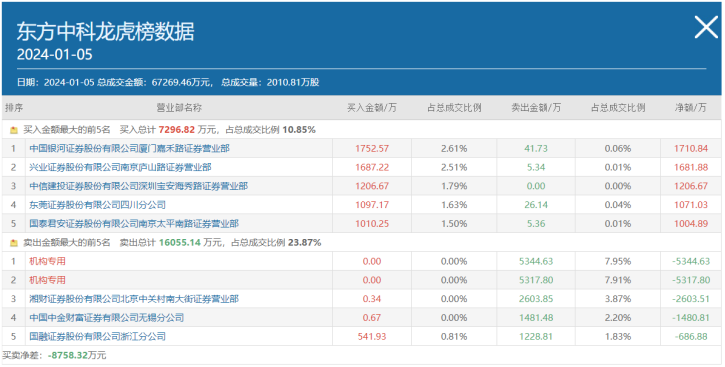
Task: Select the 7.95% proportion cell
Action: [618, 261]
